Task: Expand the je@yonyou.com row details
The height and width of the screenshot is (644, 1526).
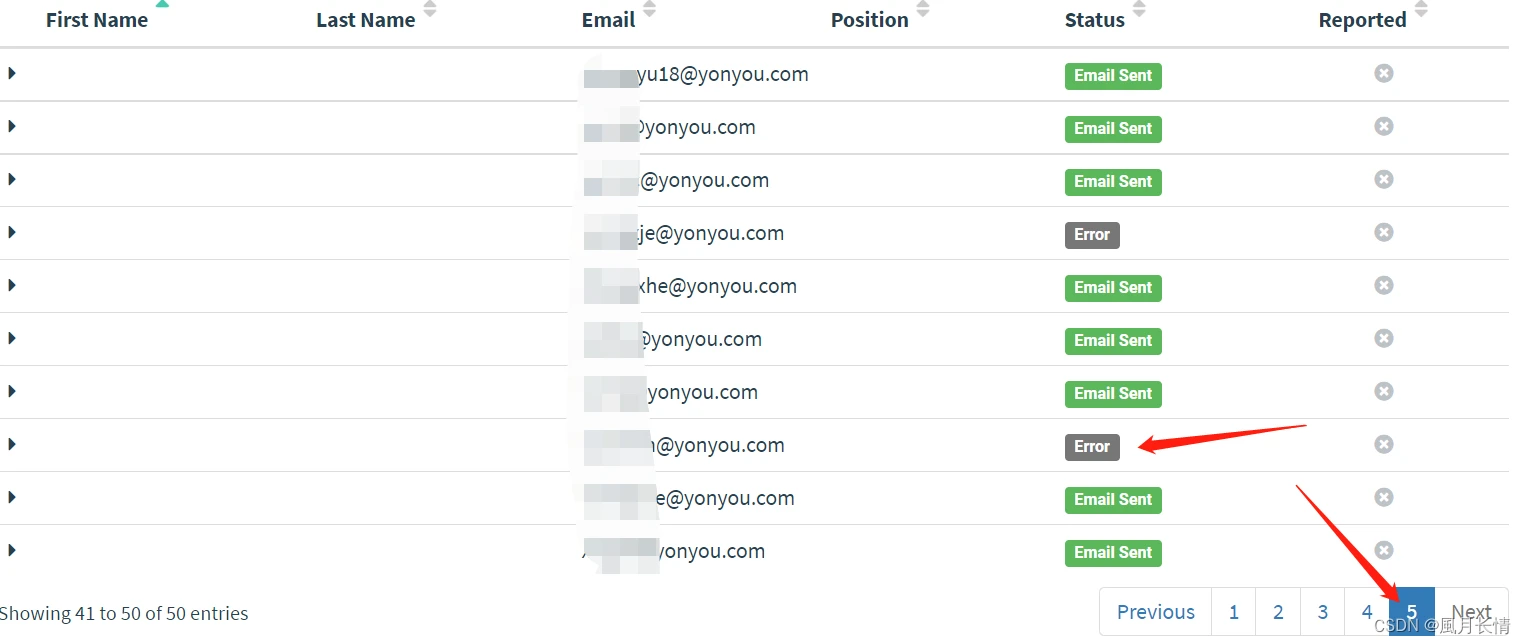Action: [x=12, y=232]
